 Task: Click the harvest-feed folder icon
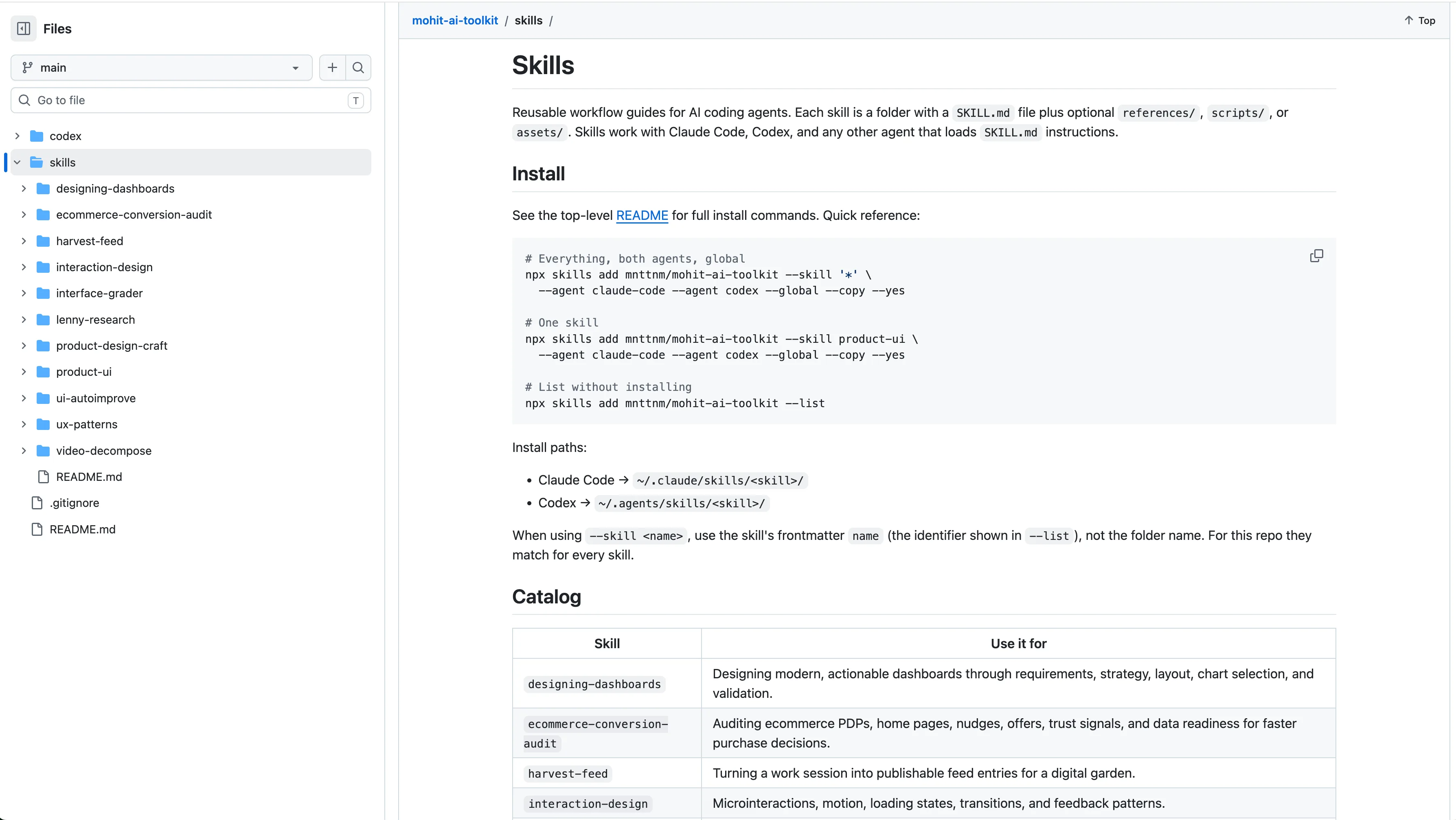coord(43,241)
